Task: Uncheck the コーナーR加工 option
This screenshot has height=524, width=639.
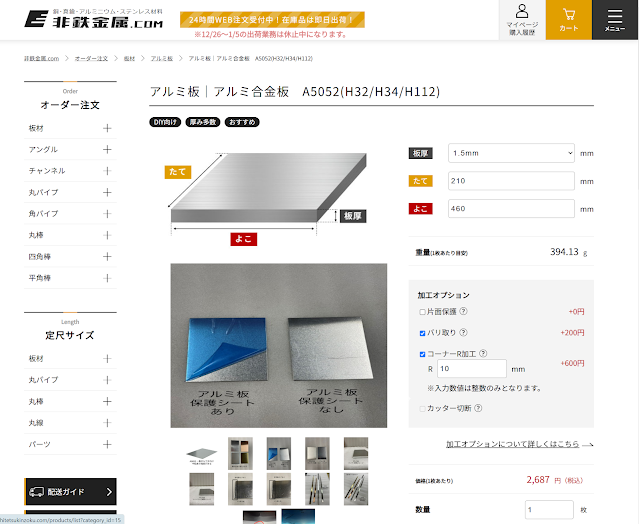Action: pyautogui.click(x=422, y=354)
